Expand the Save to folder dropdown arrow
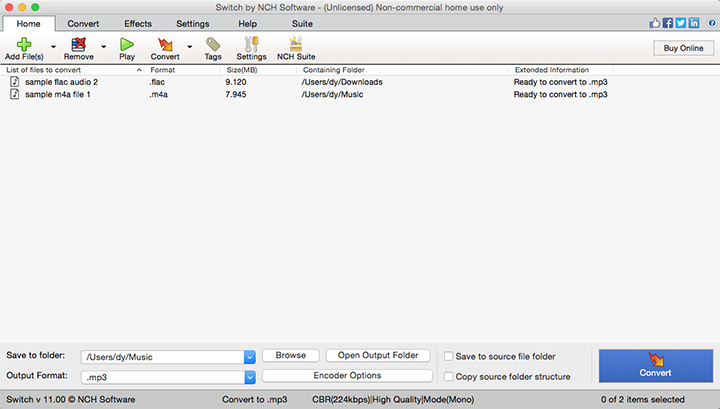 249,357
